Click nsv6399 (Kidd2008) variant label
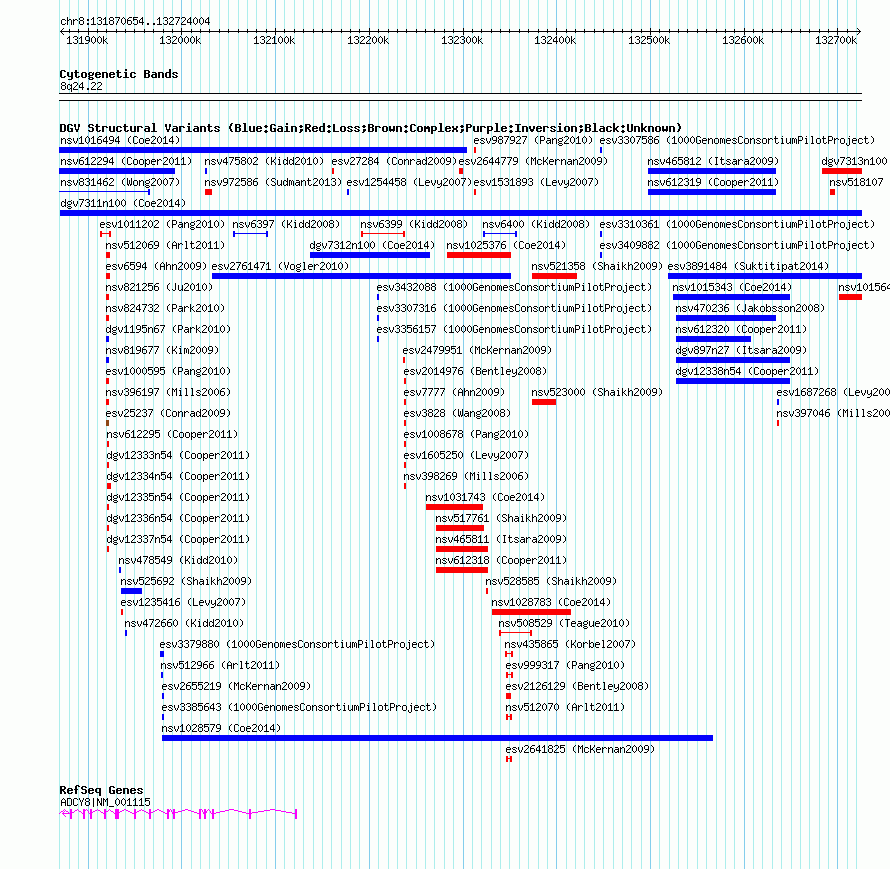This screenshot has height=869, width=890. (x=414, y=224)
